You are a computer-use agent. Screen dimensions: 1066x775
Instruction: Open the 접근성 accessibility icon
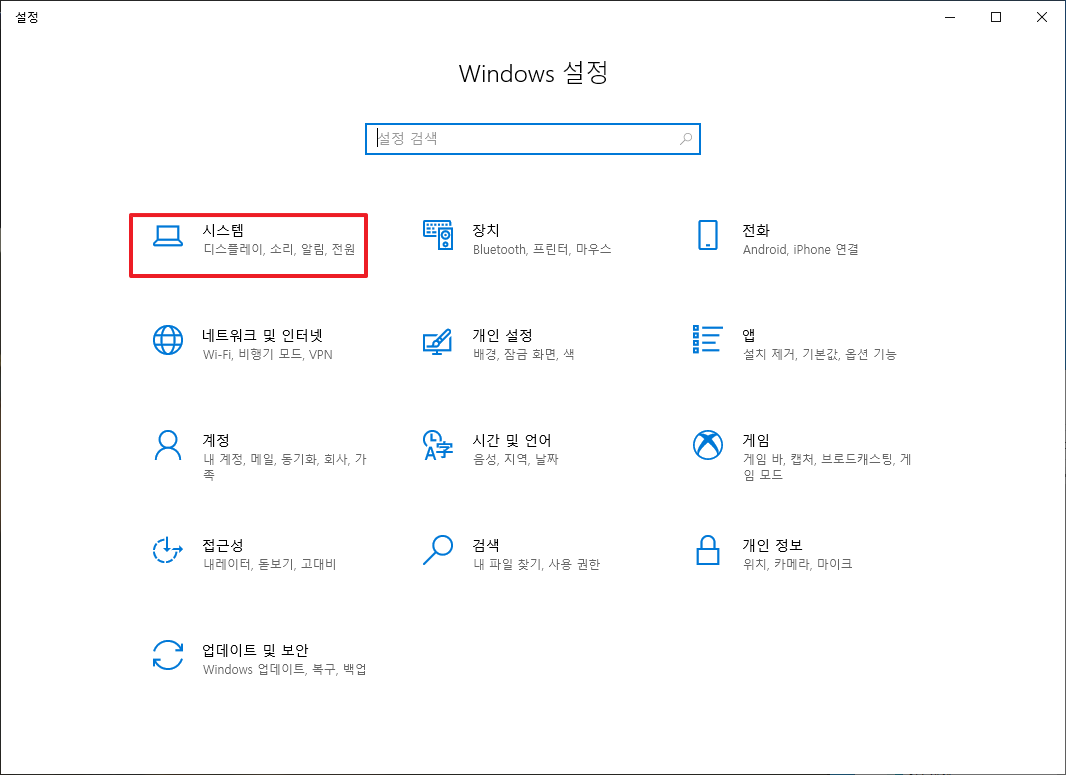(x=167, y=550)
